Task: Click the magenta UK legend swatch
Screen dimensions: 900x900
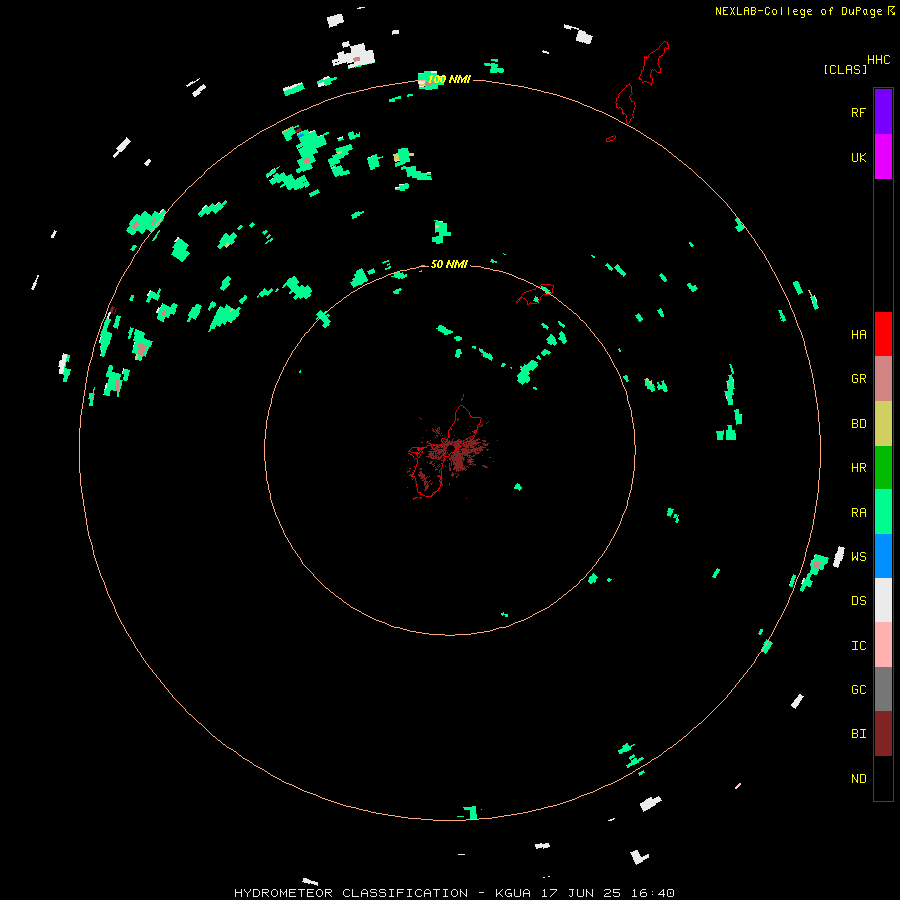Action: 883,157
